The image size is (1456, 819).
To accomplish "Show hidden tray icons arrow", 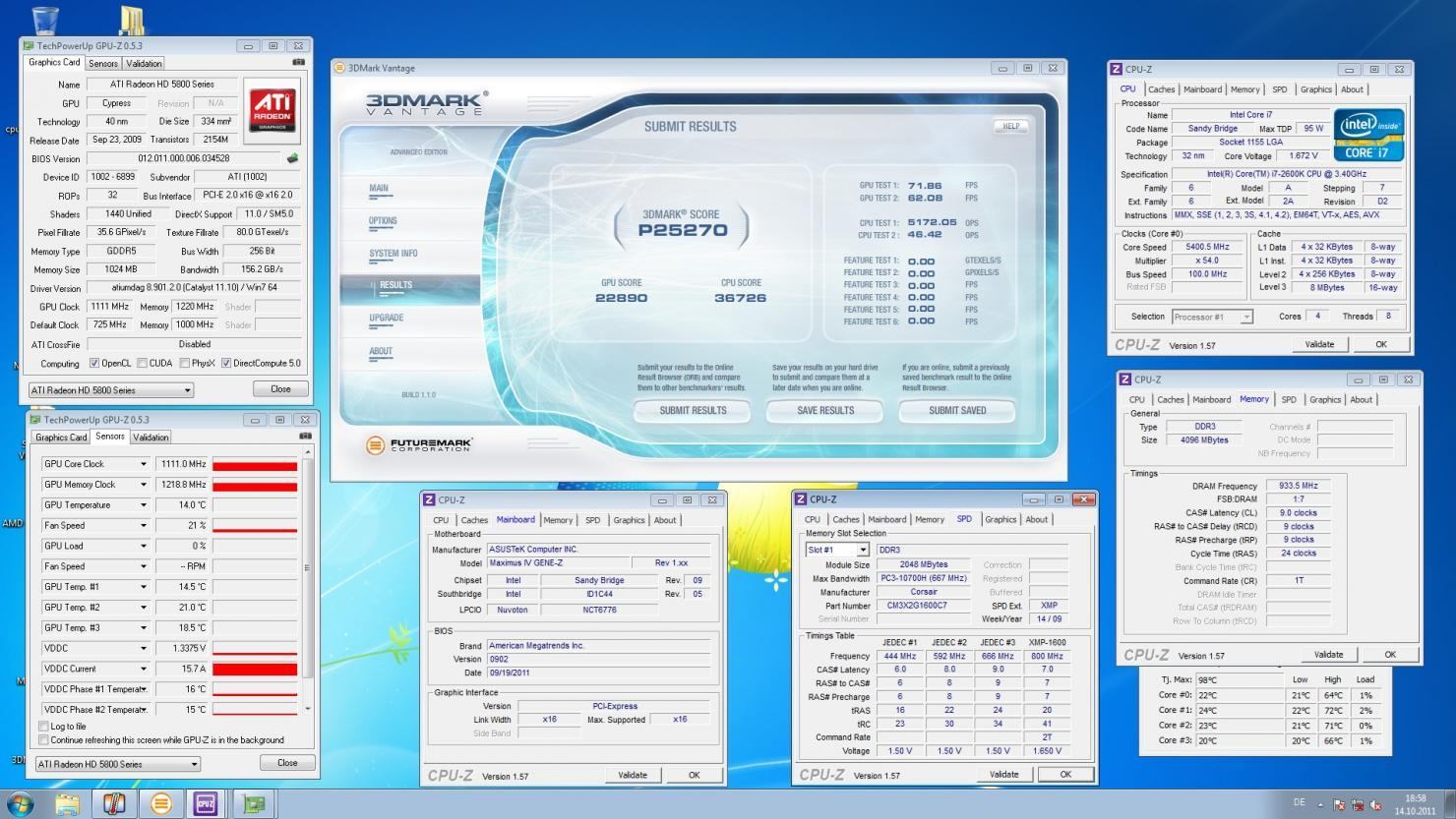I will click(x=1321, y=804).
